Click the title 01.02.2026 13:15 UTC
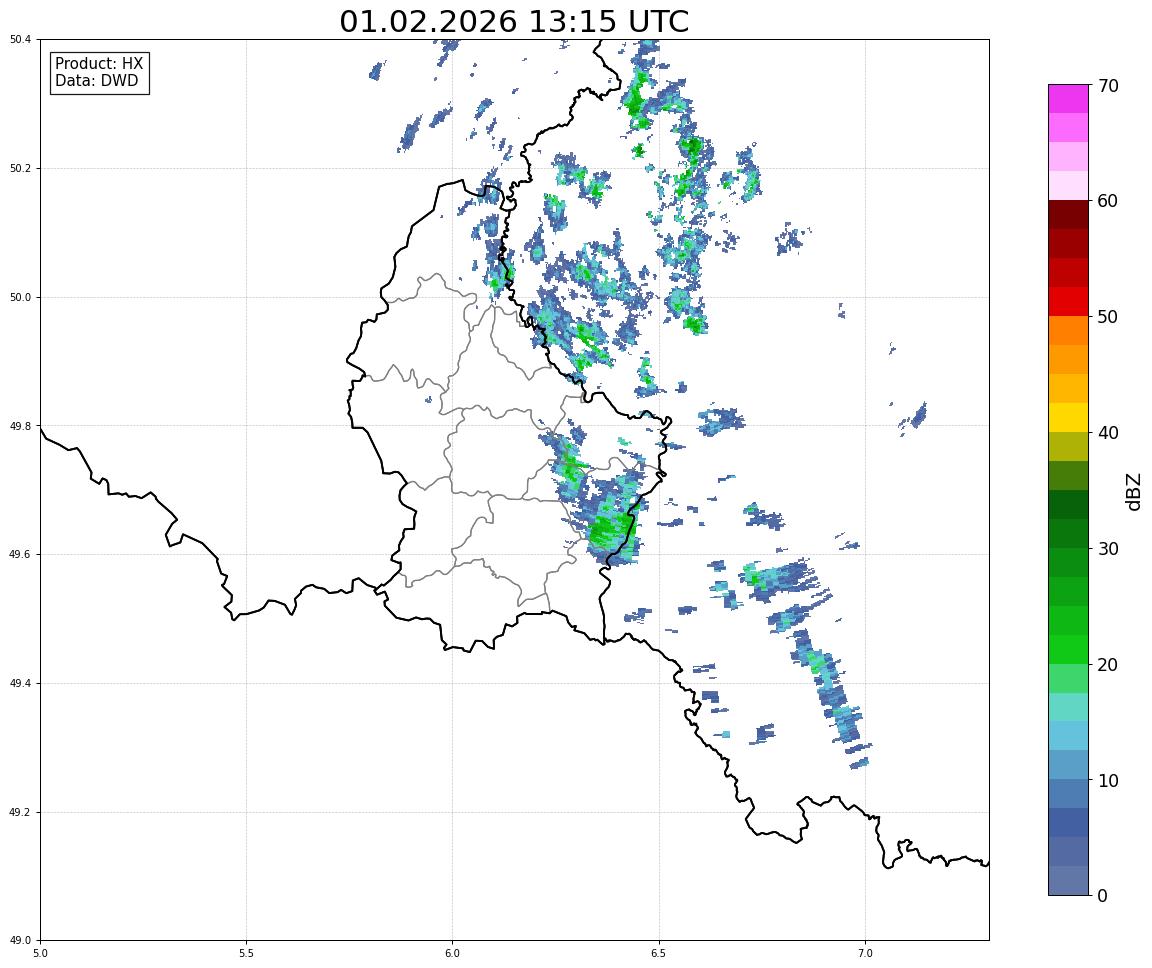 click(x=514, y=21)
